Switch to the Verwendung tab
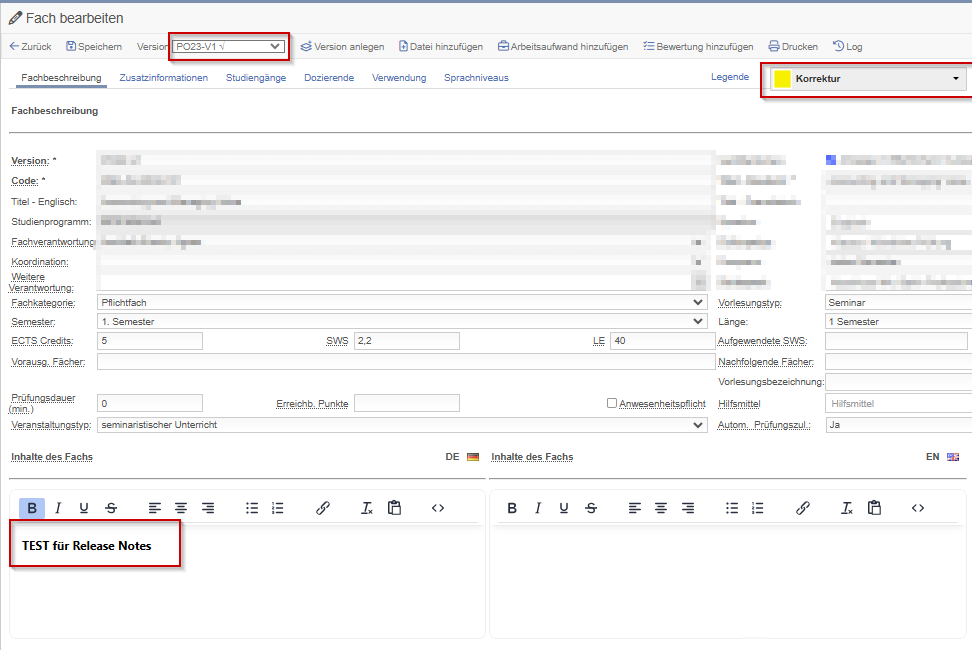The image size is (972, 650). (399, 77)
